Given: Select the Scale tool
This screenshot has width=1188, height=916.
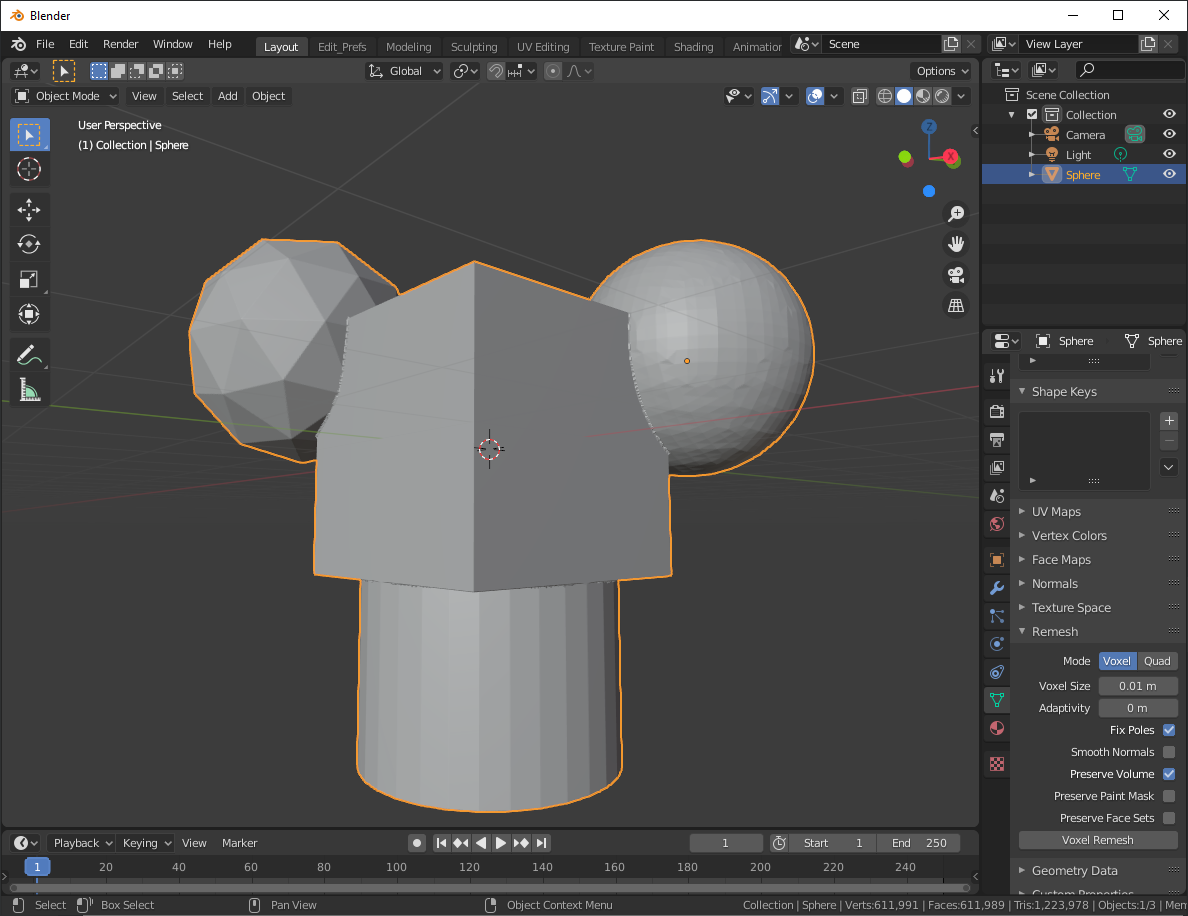Looking at the screenshot, I should point(29,280).
